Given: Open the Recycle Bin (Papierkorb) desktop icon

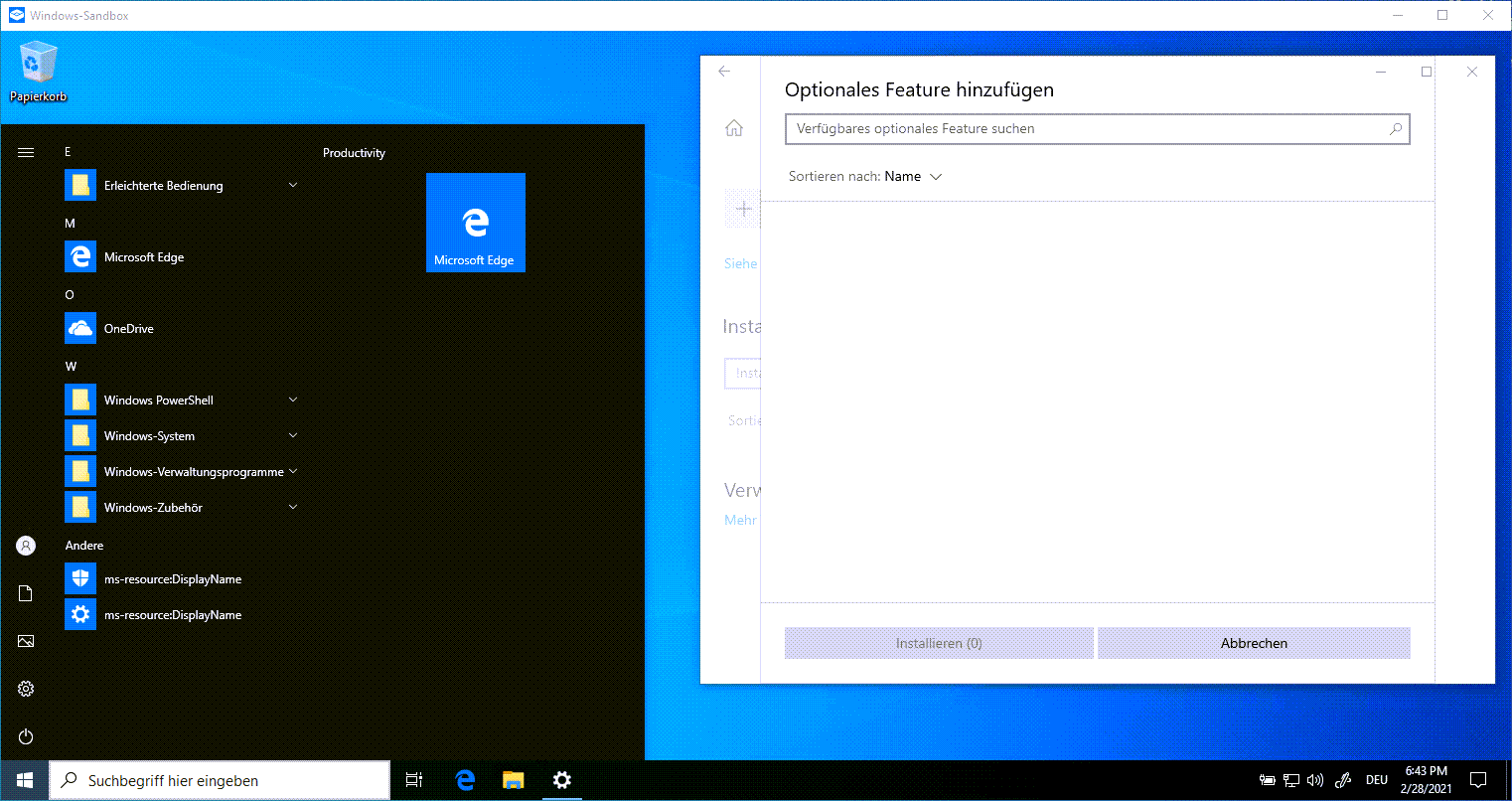Looking at the screenshot, I should click(38, 72).
